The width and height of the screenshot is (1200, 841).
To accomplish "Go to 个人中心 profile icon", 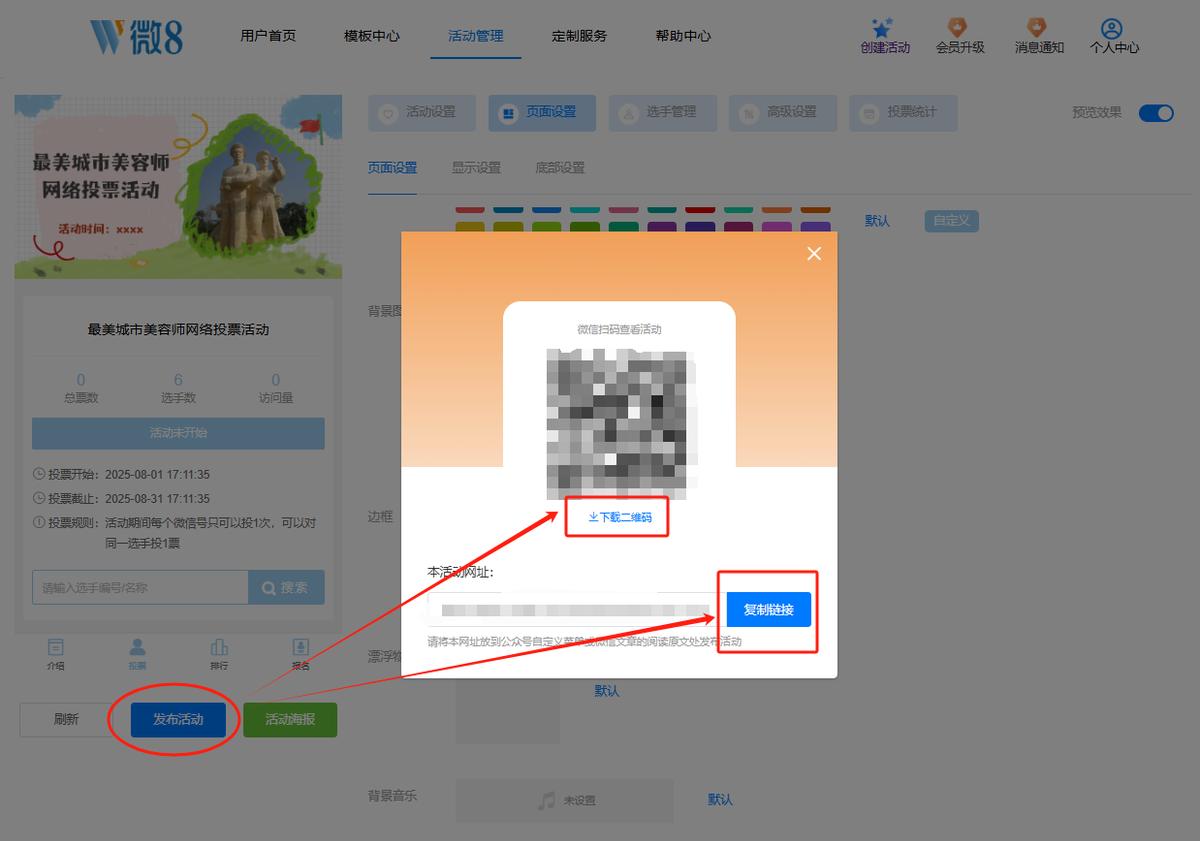I will coord(1112,28).
